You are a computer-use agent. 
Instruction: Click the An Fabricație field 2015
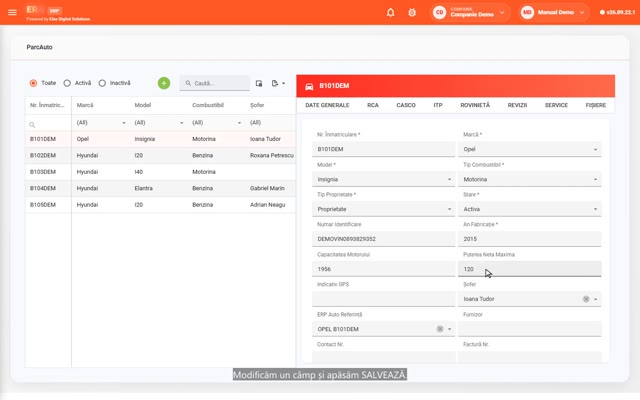529,239
